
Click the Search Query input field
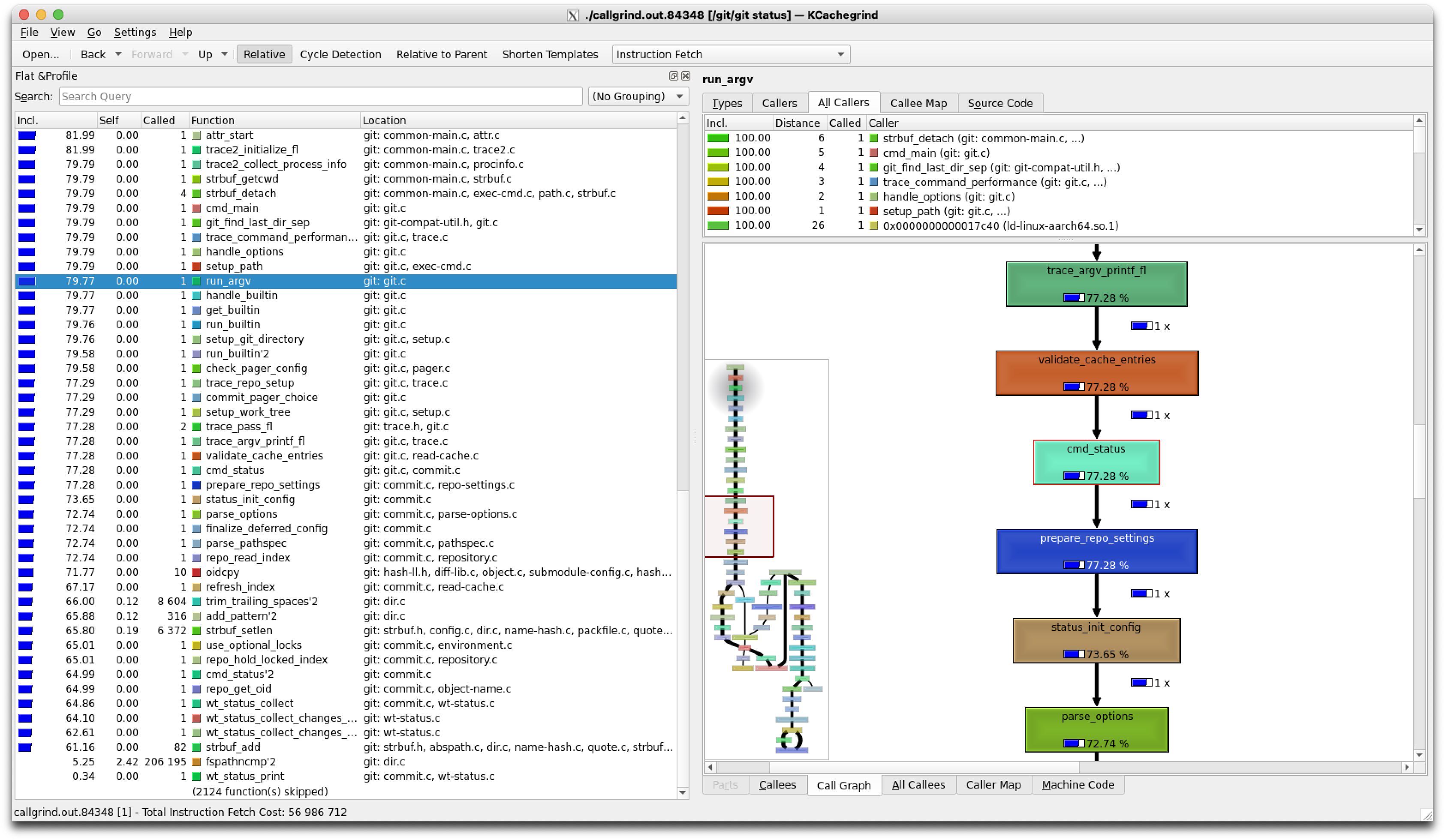pyautogui.click(x=321, y=96)
